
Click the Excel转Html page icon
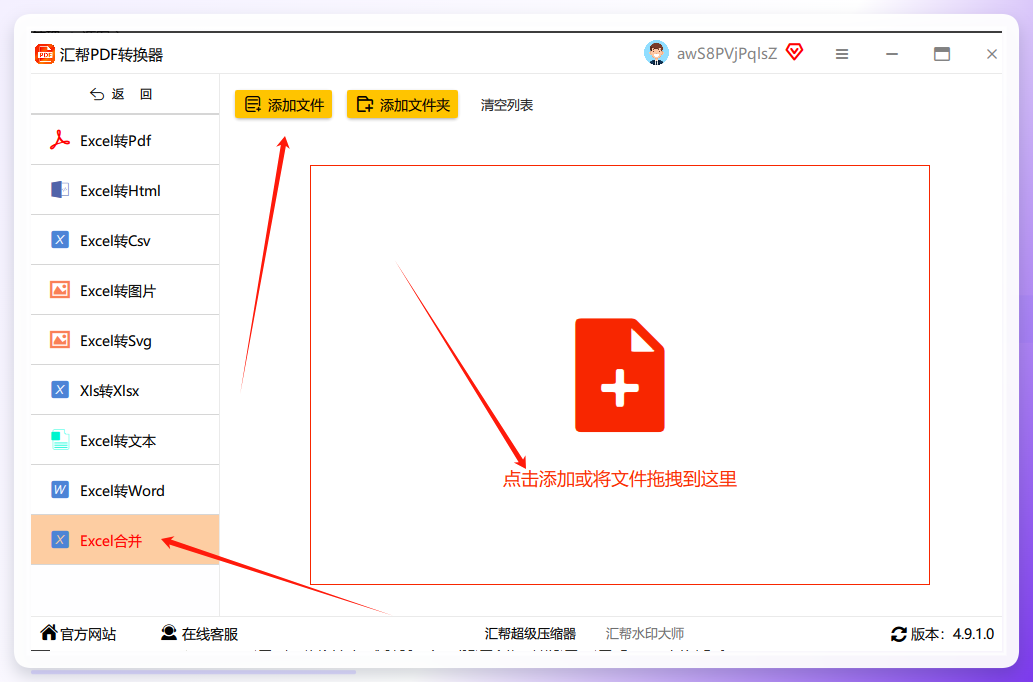pos(60,190)
